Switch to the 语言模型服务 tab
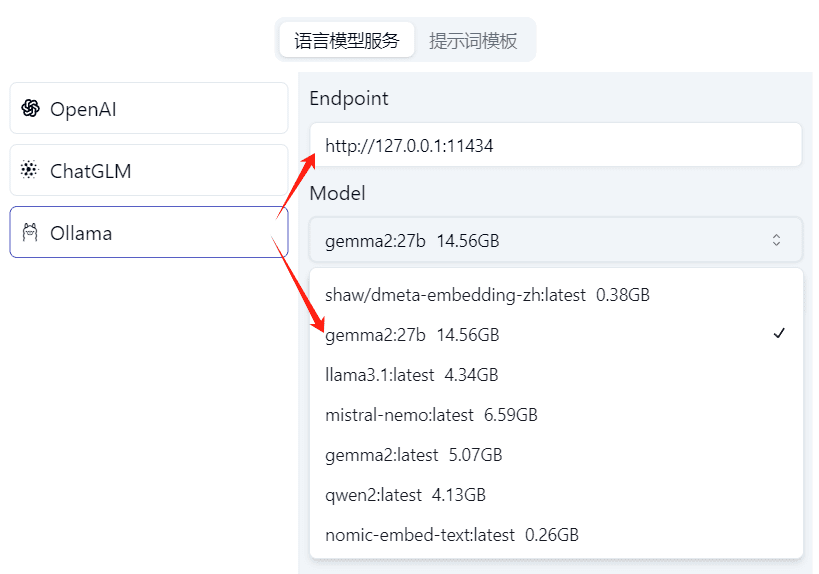819x574 pixels. click(x=347, y=40)
